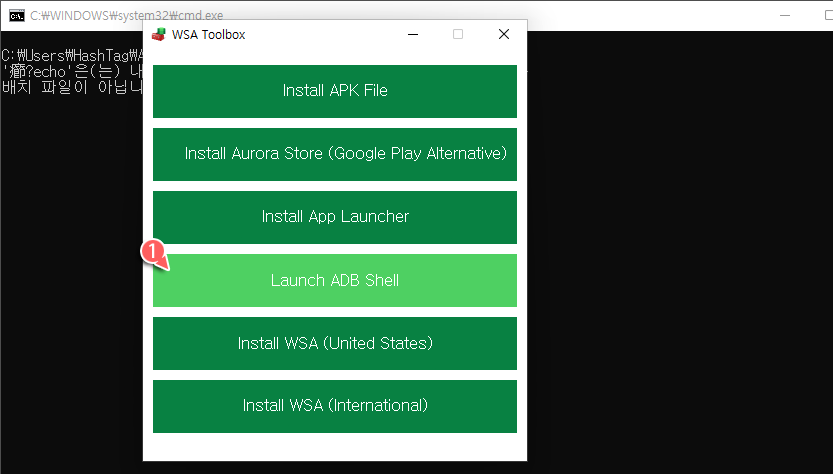Click the '?echo' error line in cmd
This screenshot has width=833, height=474.
(x=72, y=71)
